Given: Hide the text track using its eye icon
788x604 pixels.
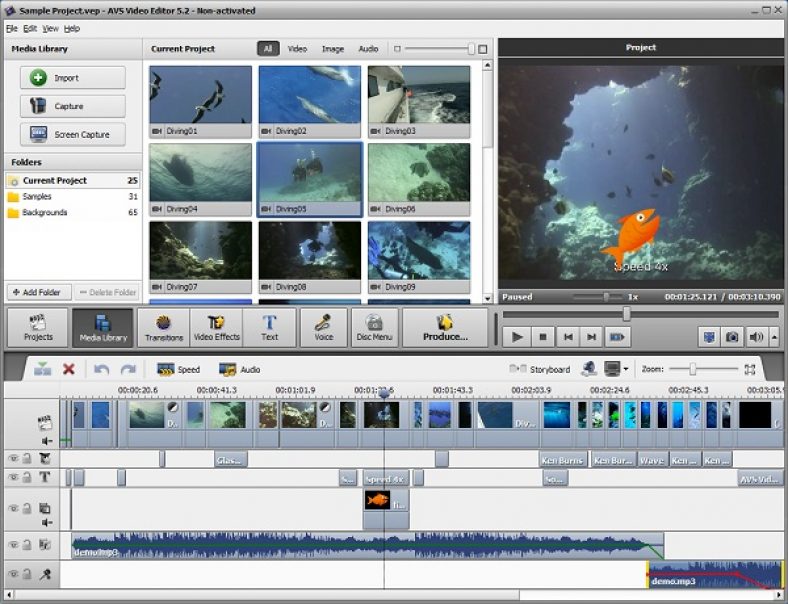Looking at the screenshot, I should tap(14, 478).
